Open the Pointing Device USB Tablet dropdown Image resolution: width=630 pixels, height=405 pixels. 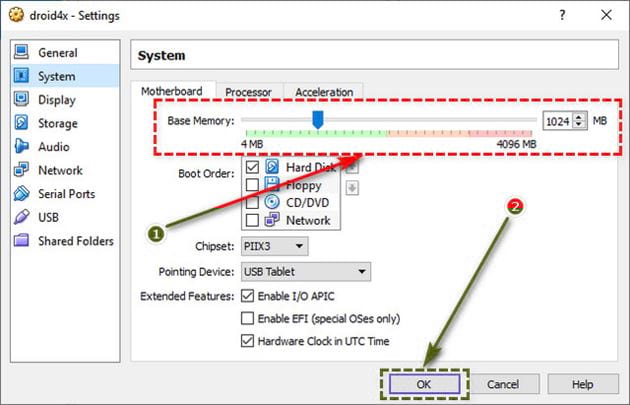(306, 272)
